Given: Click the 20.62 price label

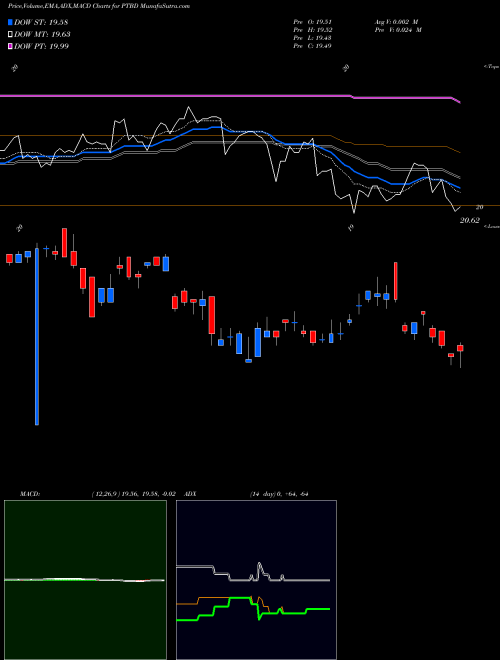Looking at the screenshot, I should tap(470, 220).
